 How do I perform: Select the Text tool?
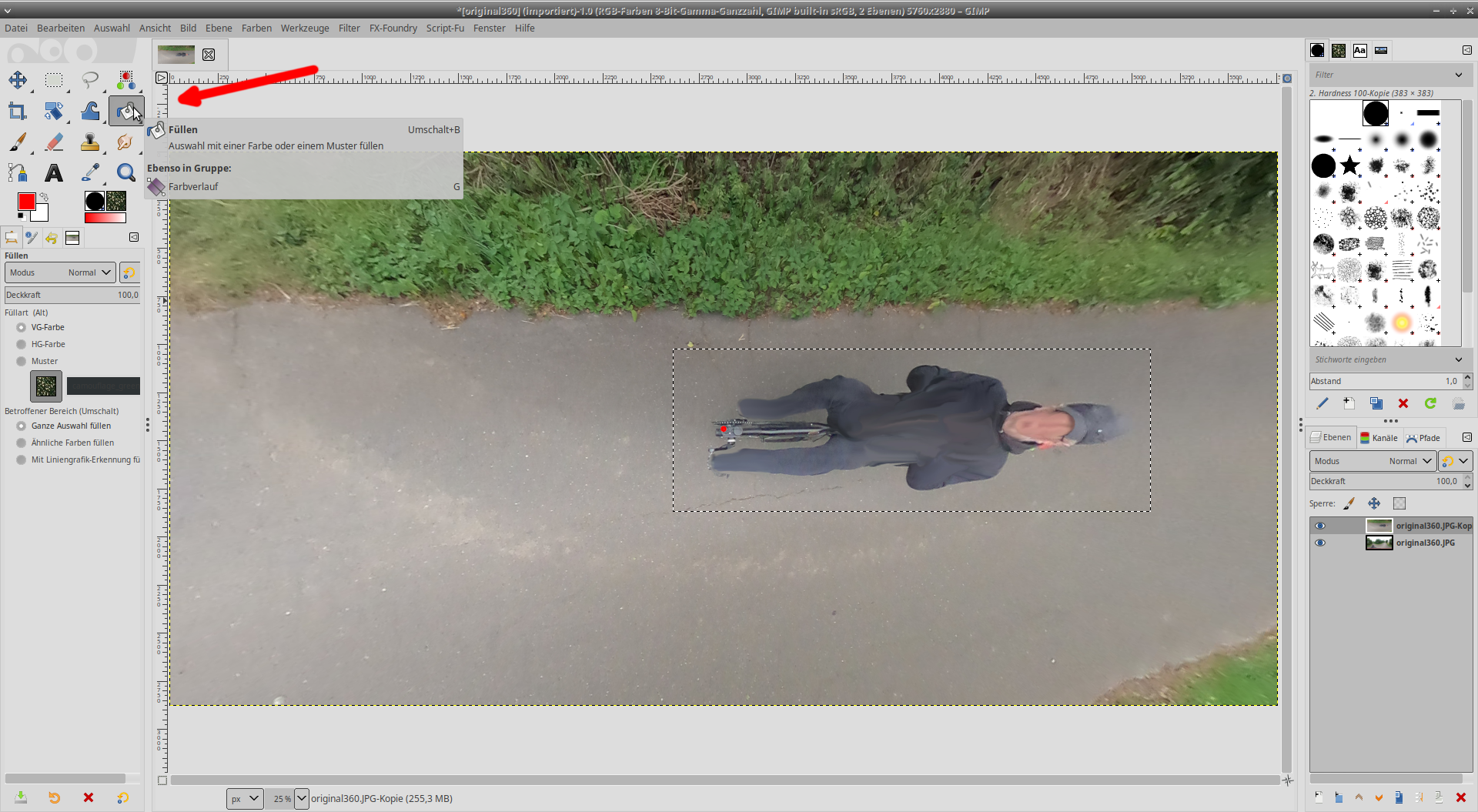pos(54,173)
